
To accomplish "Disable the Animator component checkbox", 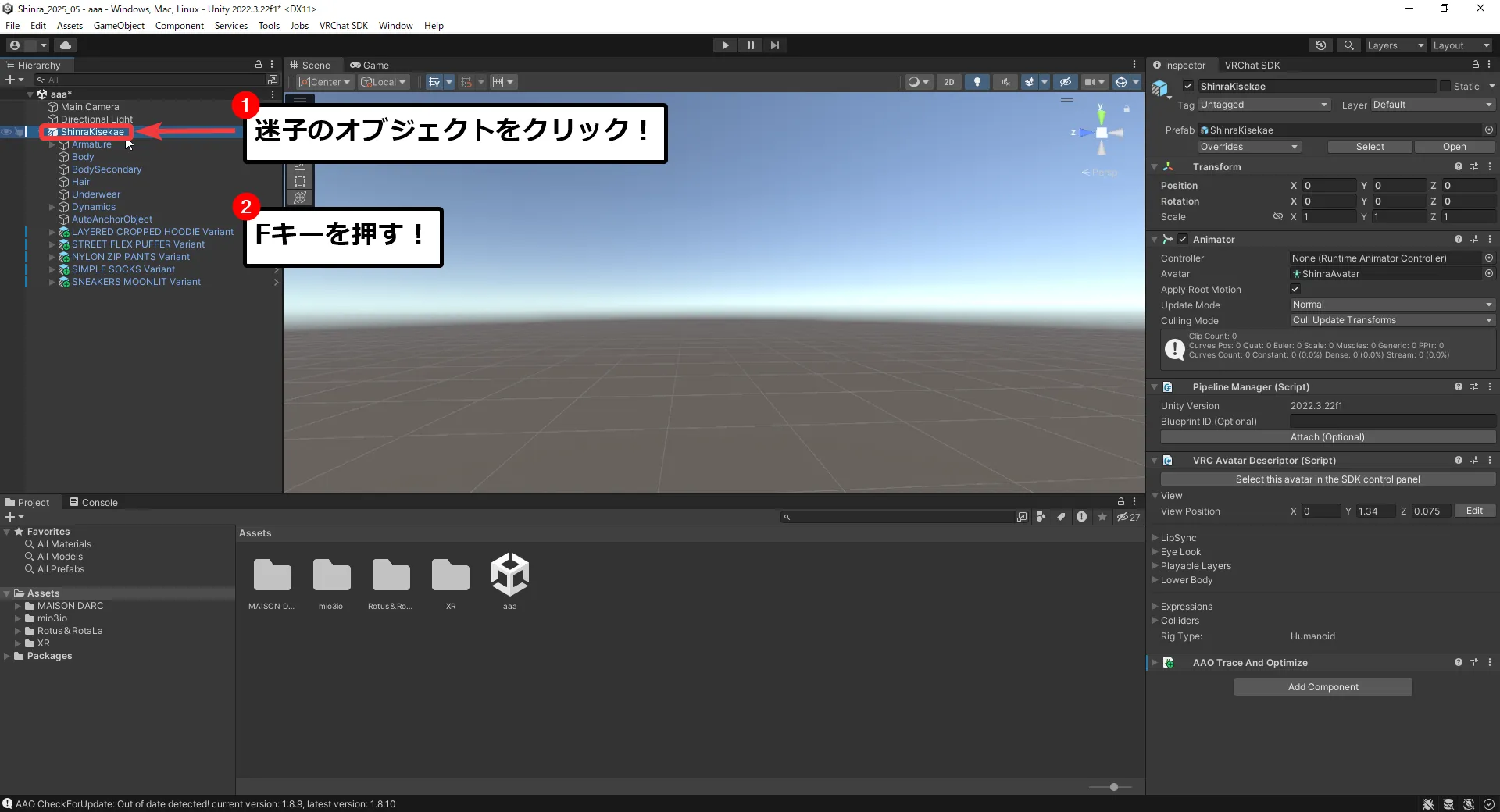I will pos(1183,240).
